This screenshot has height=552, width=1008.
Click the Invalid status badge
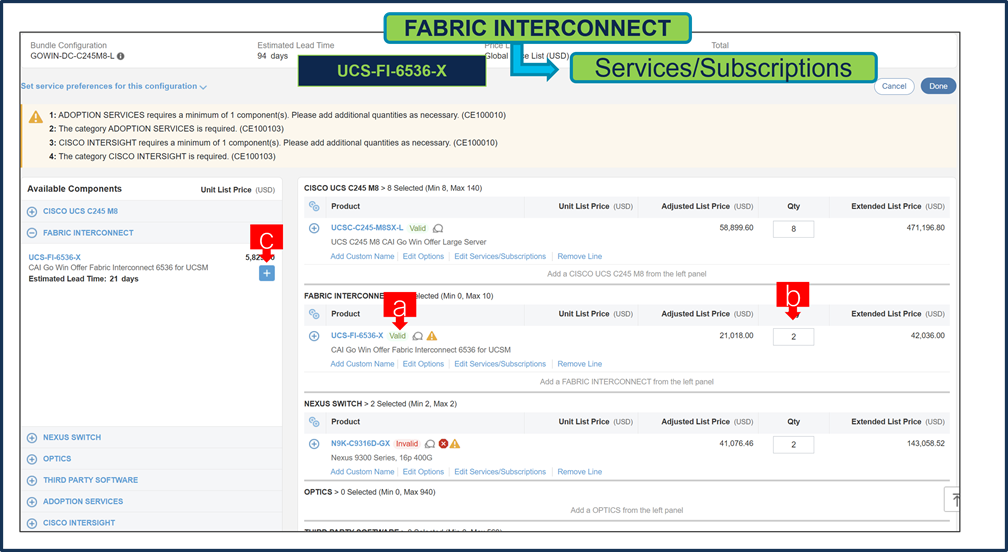point(407,444)
